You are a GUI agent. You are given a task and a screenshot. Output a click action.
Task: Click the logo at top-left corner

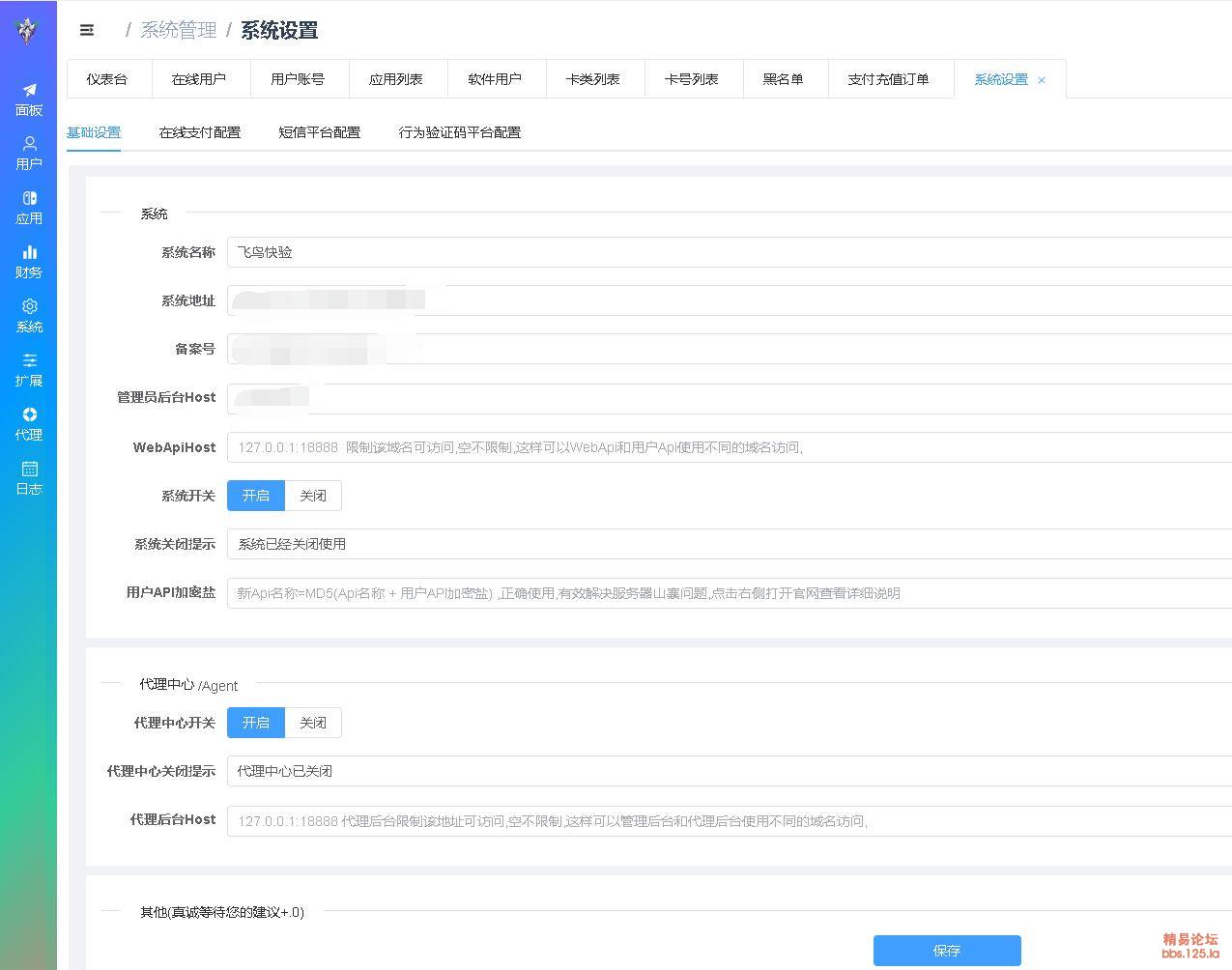(28, 31)
